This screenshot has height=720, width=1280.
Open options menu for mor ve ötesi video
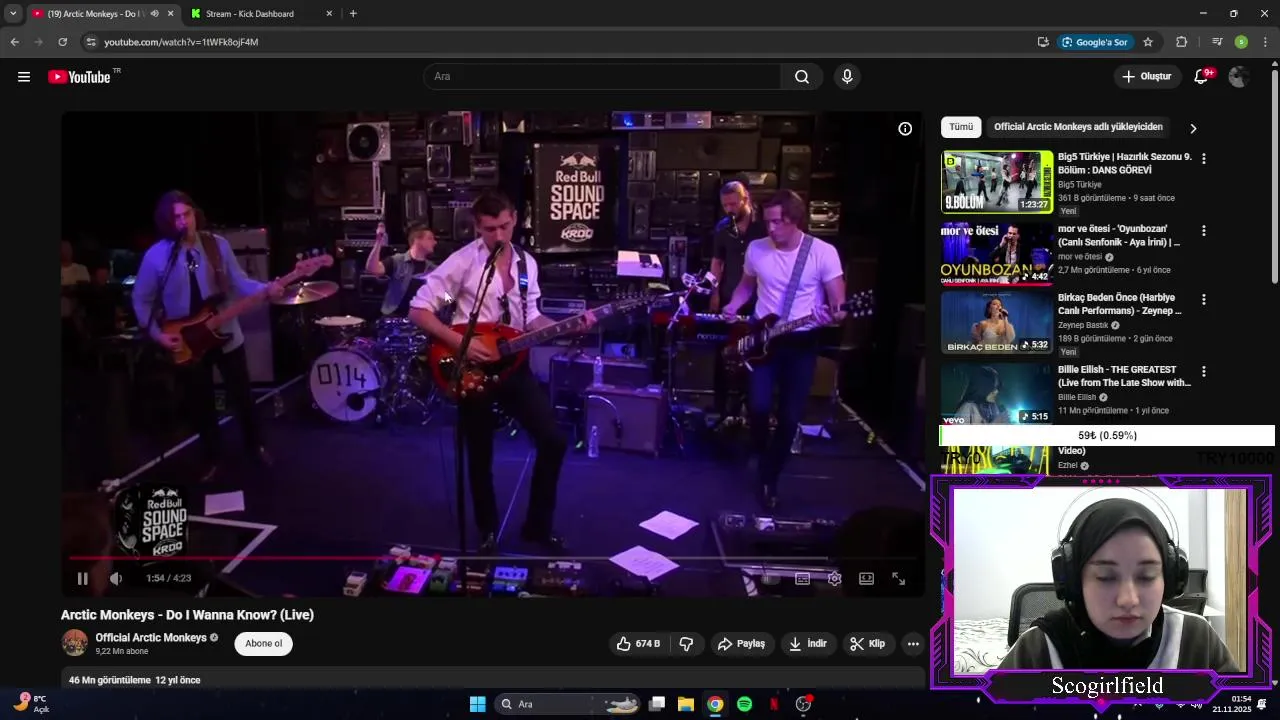click(x=1204, y=231)
